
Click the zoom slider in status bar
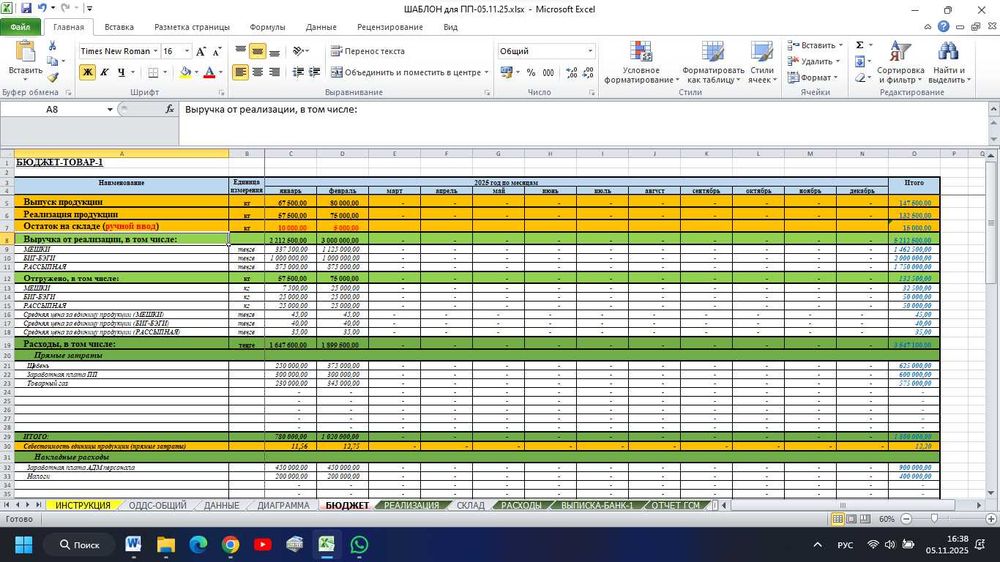click(935, 519)
